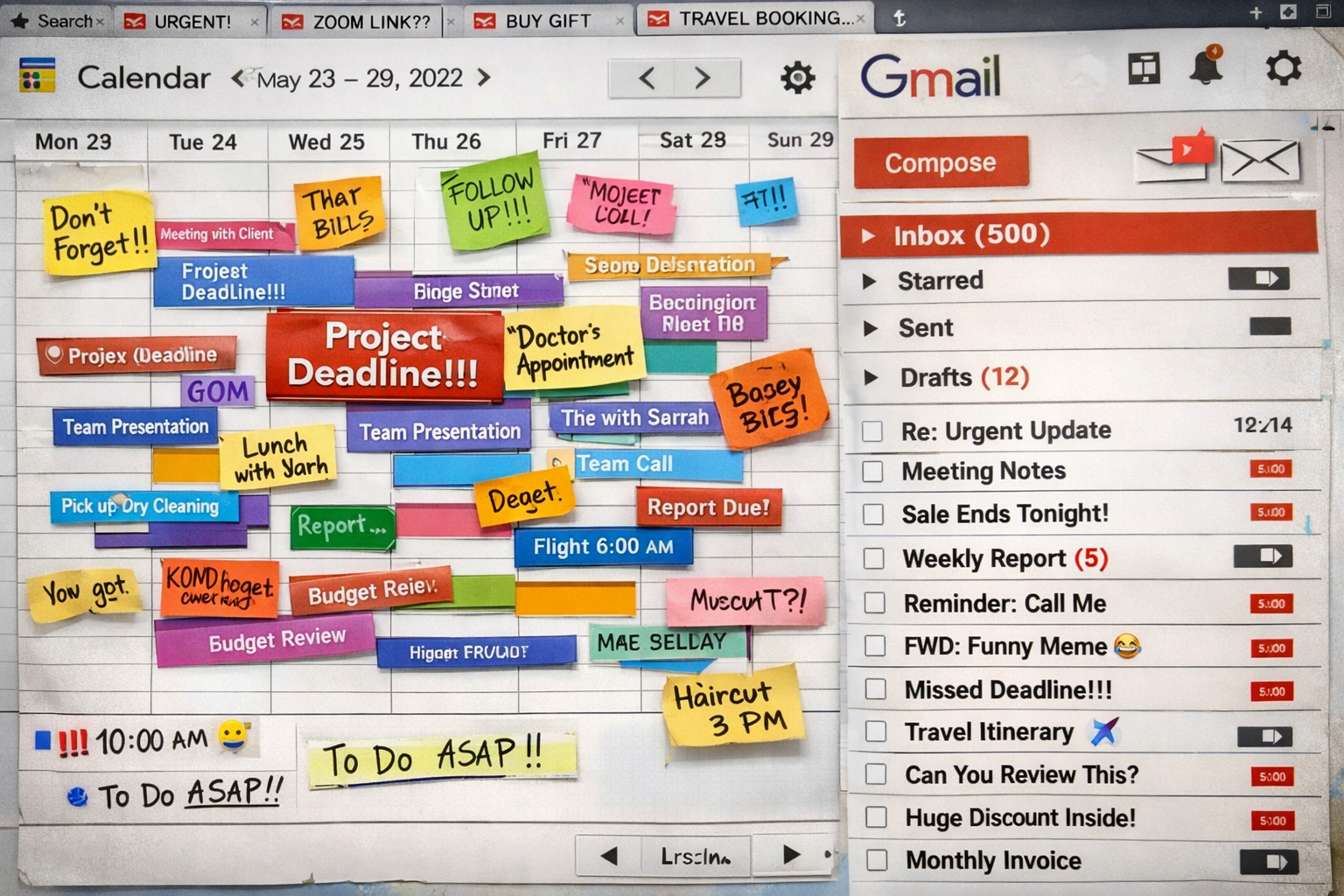Check the FWD: Funny Meme checkbox
This screenshot has height=896, width=1344.
875,646
